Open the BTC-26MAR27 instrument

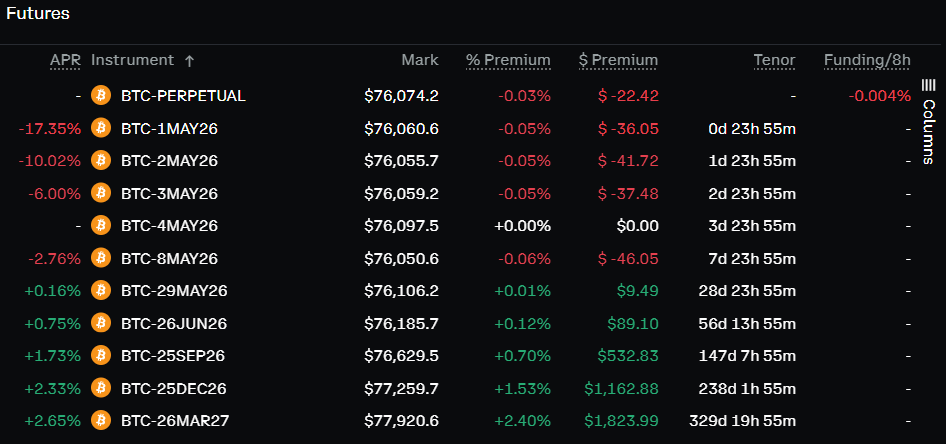[x=175, y=420]
